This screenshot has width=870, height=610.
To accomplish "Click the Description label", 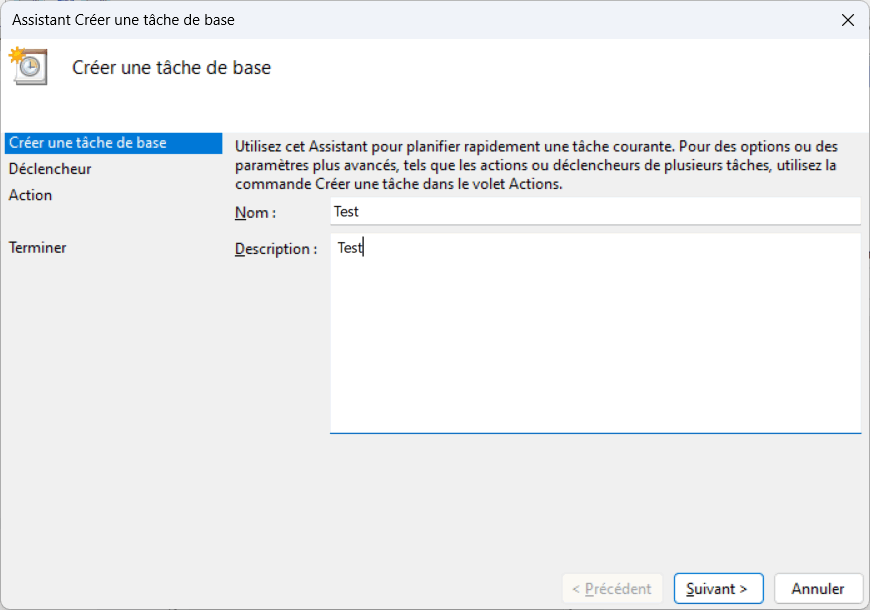I will coord(275,249).
